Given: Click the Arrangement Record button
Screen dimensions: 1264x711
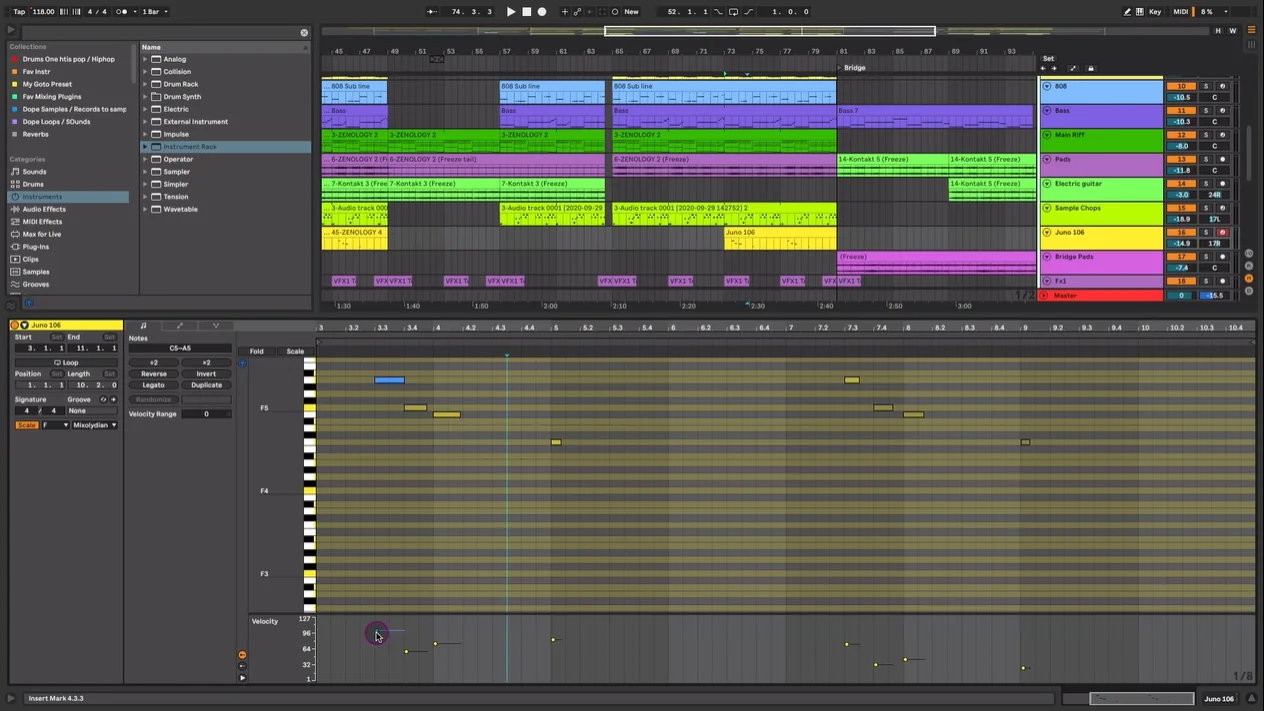Looking at the screenshot, I should pos(542,12).
